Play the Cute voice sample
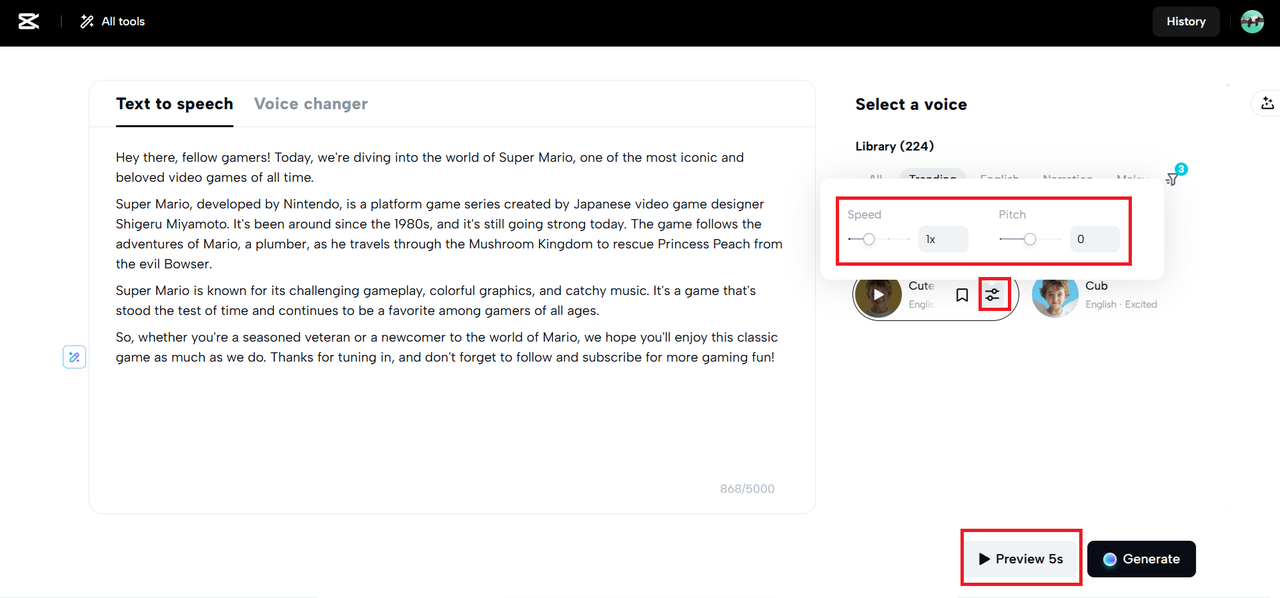 [878, 295]
